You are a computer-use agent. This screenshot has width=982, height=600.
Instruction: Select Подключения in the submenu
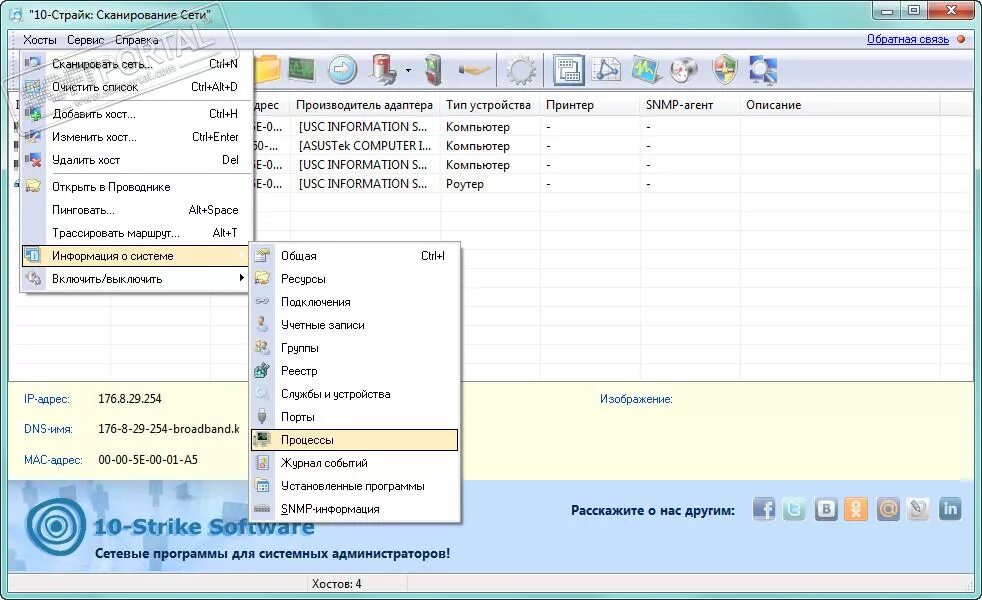coord(354,303)
